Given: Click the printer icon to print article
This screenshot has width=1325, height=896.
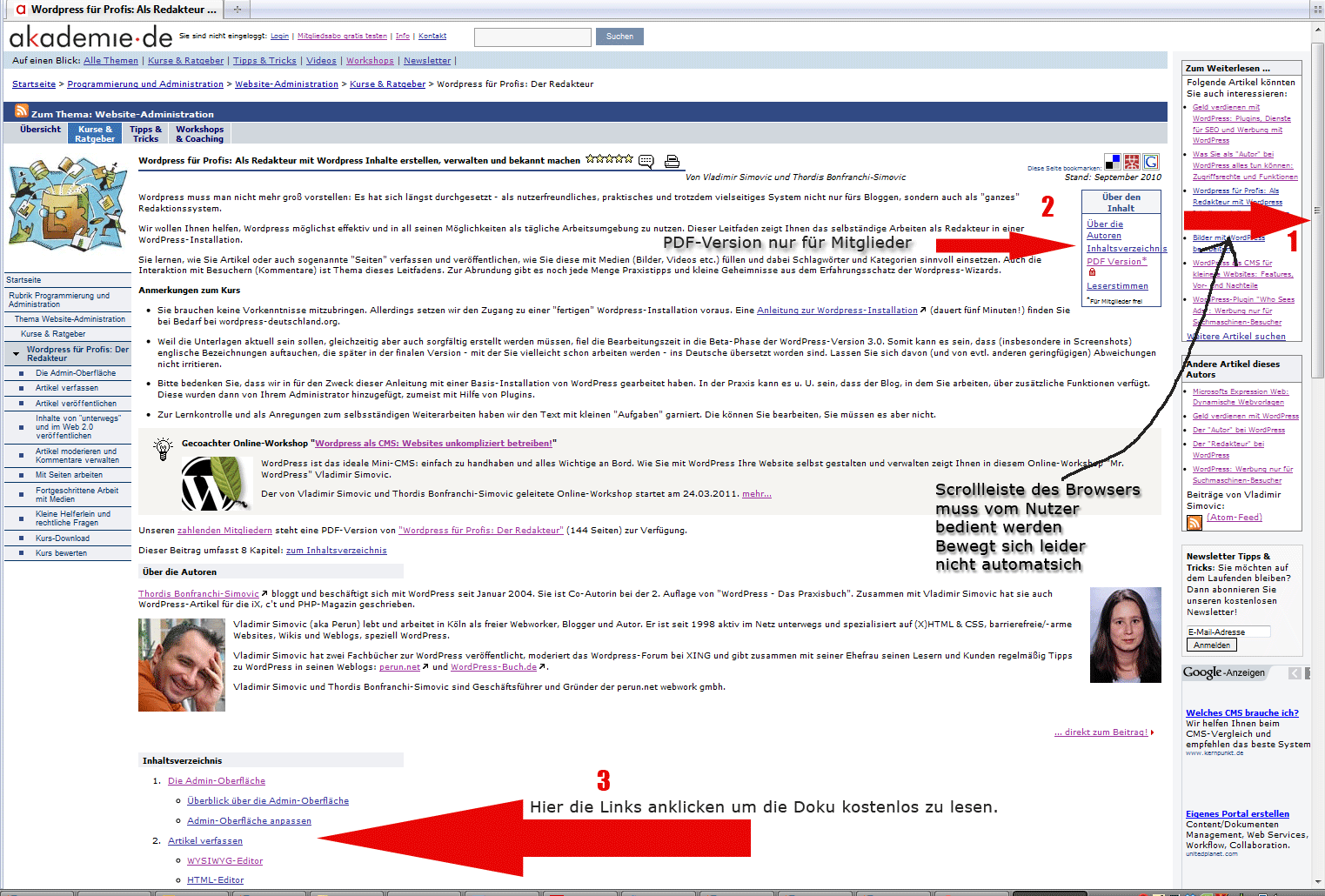Looking at the screenshot, I should pyautogui.click(x=672, y=161).
